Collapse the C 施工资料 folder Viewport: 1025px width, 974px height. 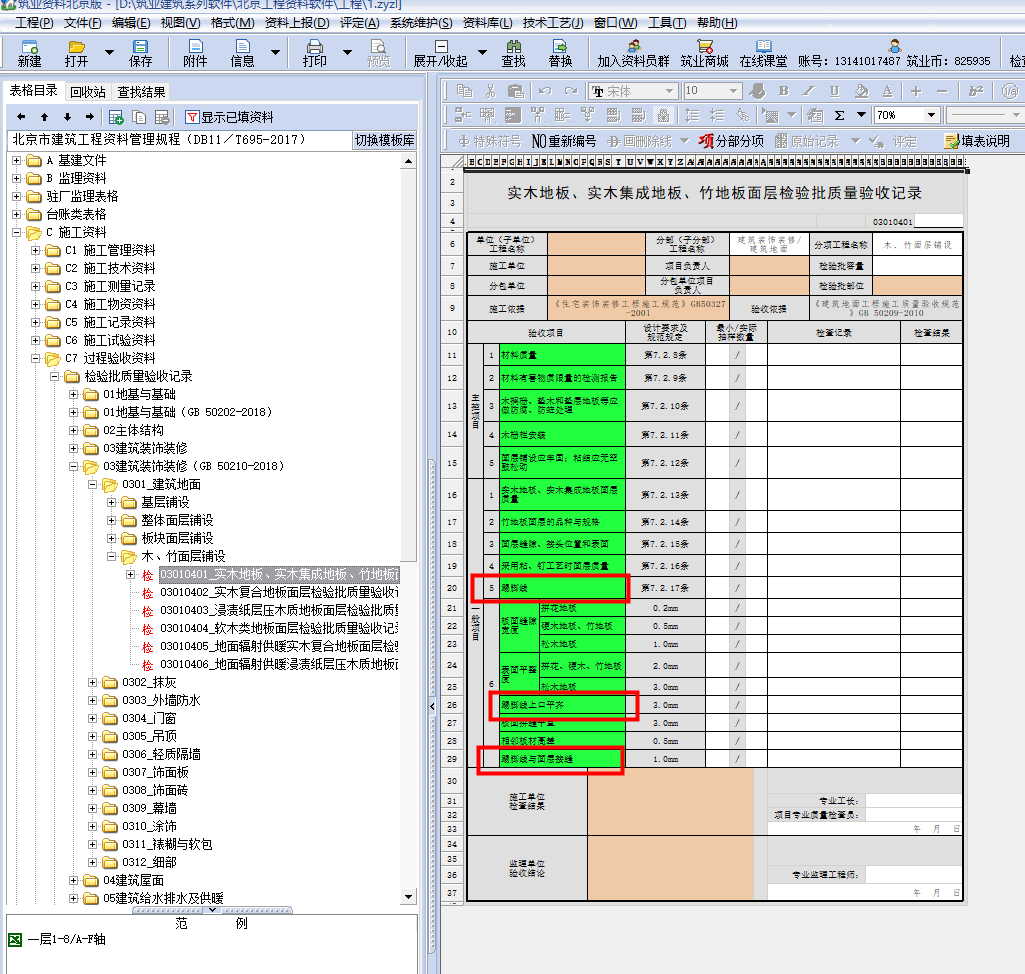(x=16, y=232)
